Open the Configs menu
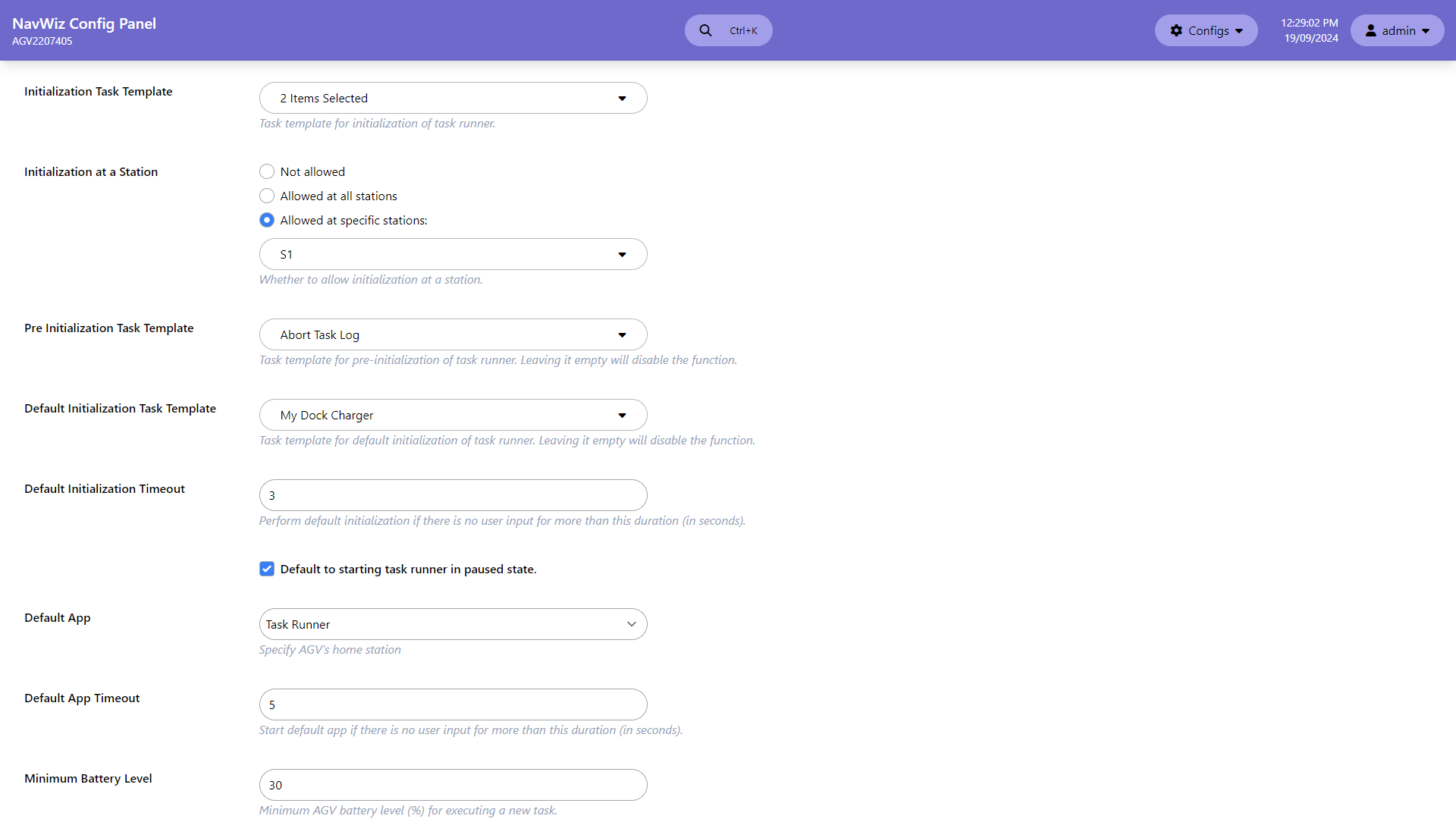Screen dimensions: 1456x819 tap(1206, 30)
